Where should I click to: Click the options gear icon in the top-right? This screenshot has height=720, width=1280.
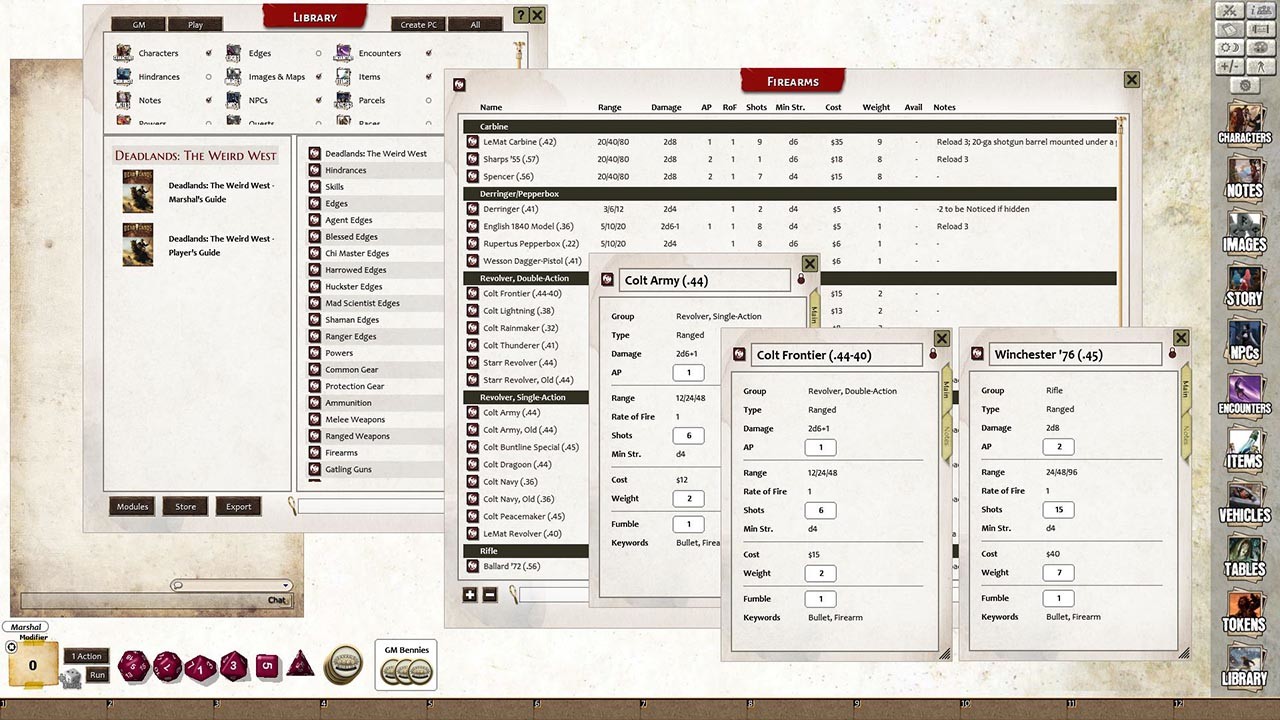1245,85
